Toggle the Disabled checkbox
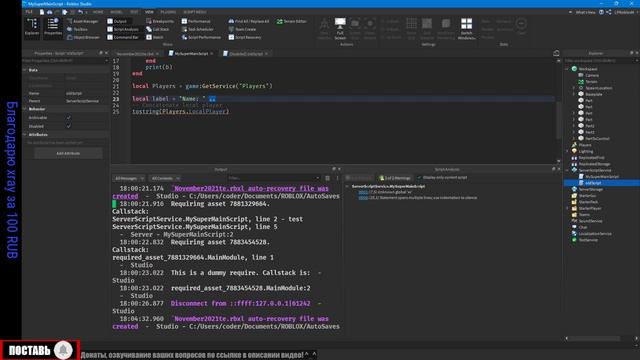The image size is (640, 360). point(69,126)
